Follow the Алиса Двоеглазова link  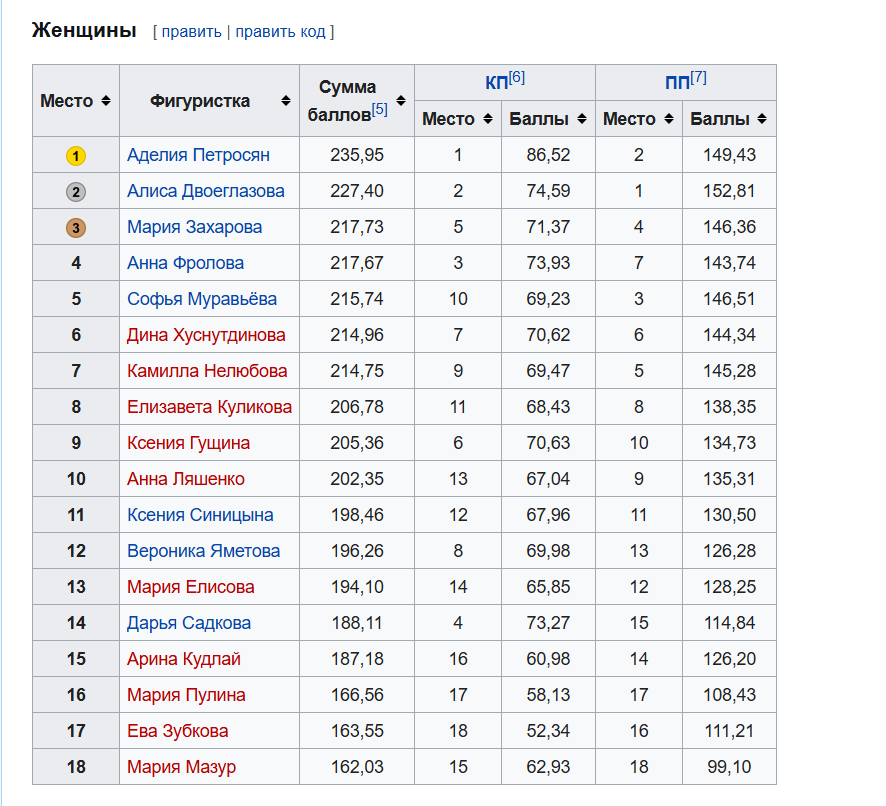coord(205,191)
